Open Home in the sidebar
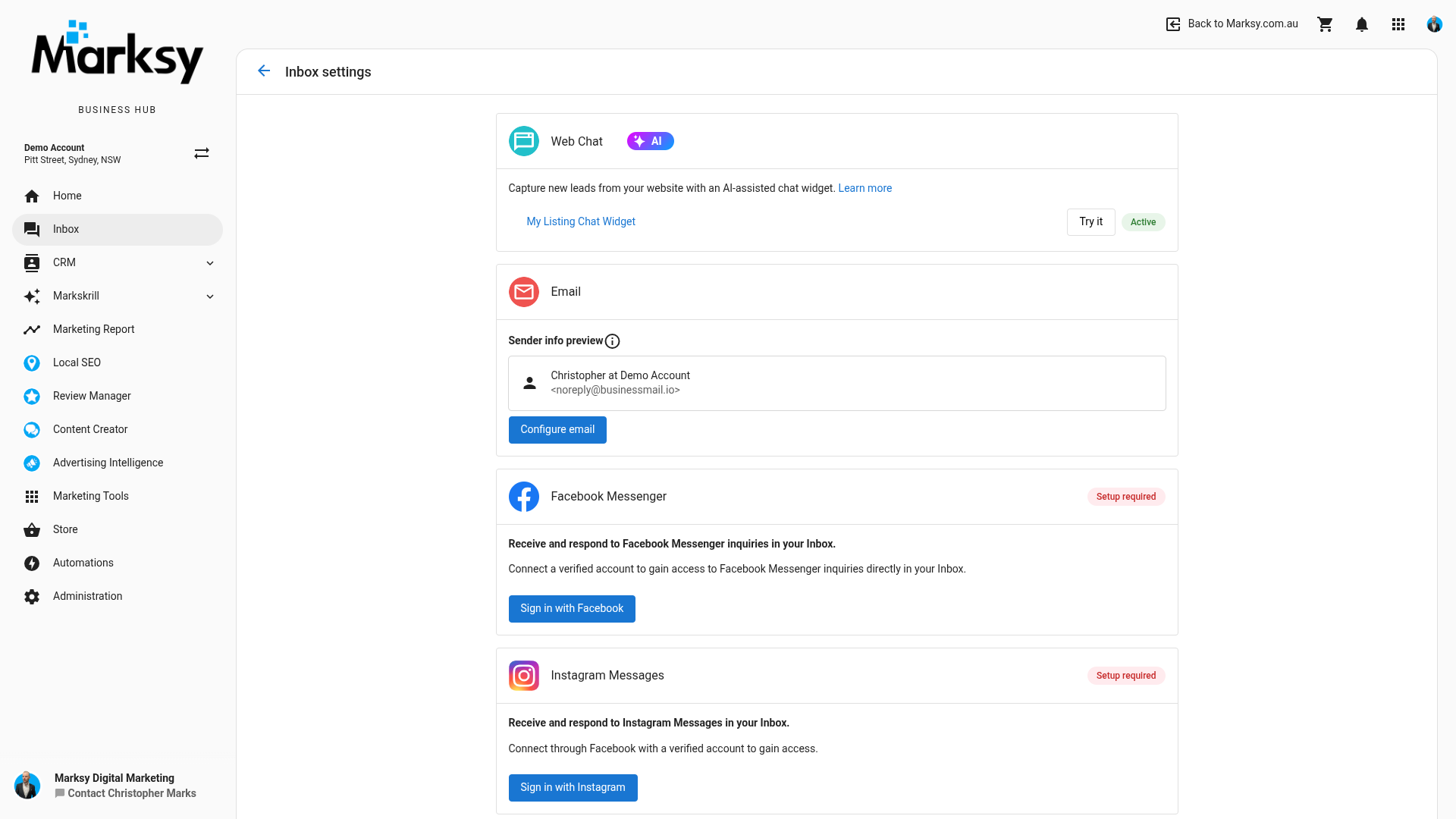Image resolution: width=1456 pixels, height=819 pixels. [x=118, y=196]
